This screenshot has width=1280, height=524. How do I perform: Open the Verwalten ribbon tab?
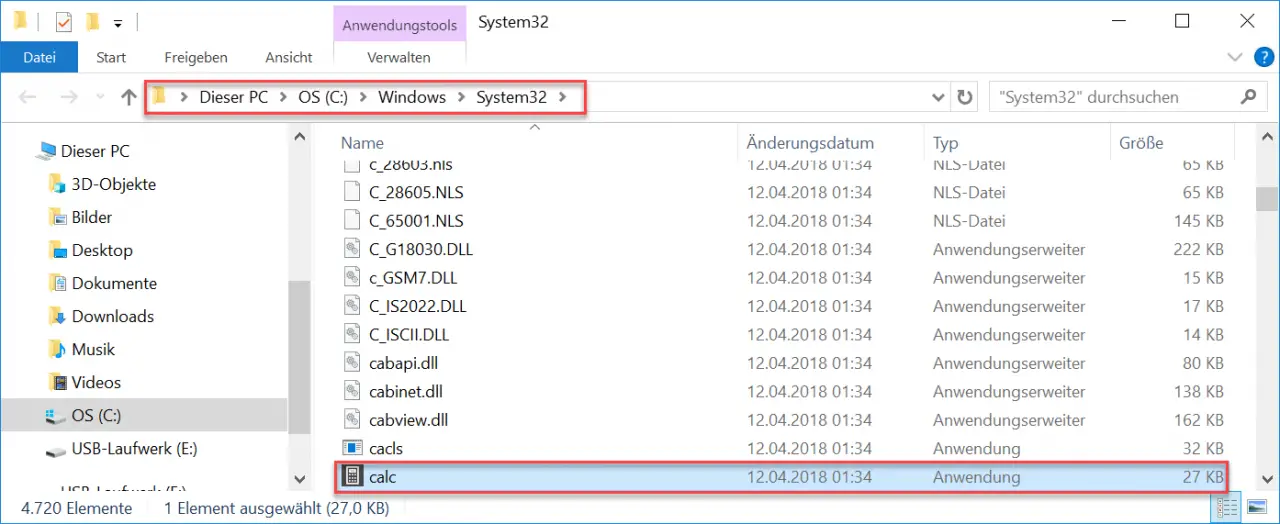(399, 57)
